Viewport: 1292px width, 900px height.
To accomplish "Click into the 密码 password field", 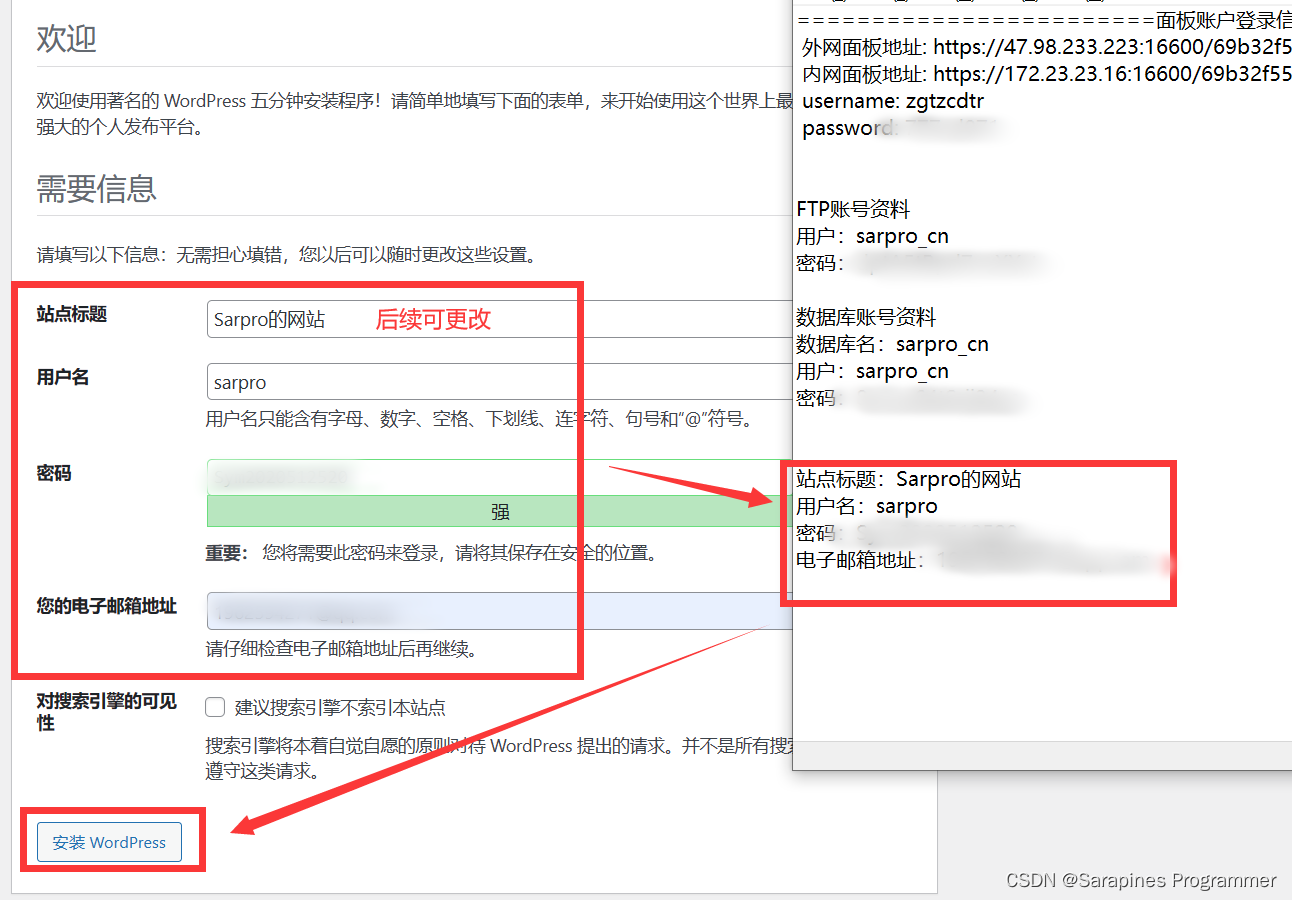I will tap(499, 477).
